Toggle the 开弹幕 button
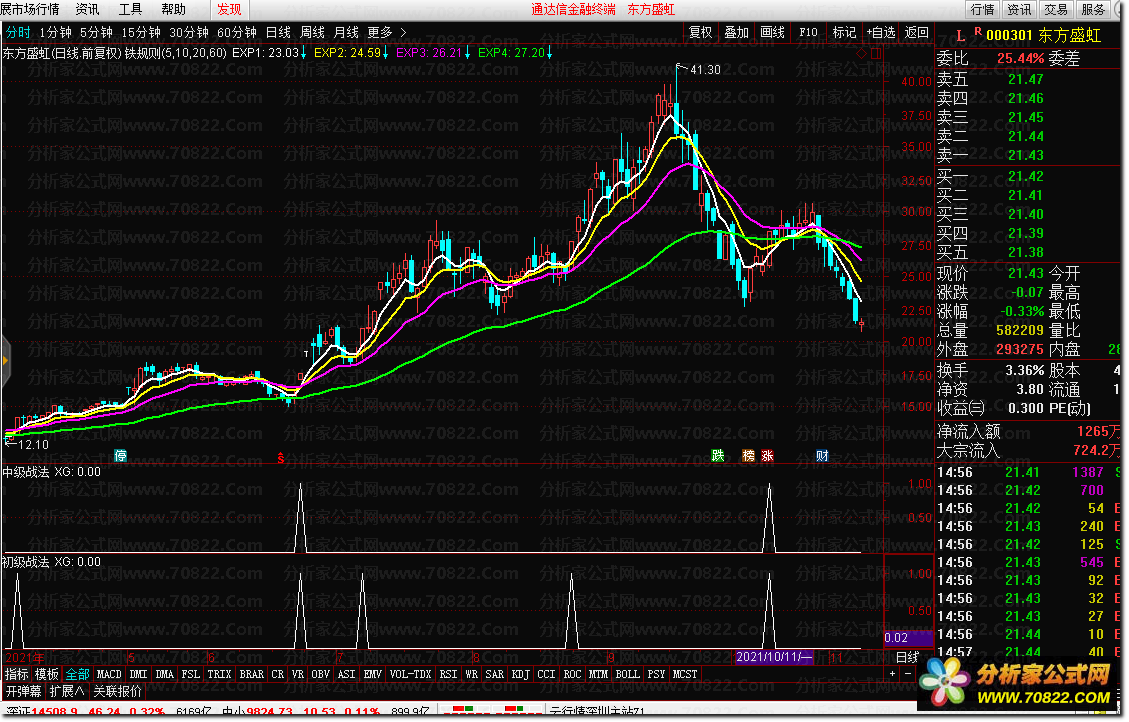The width and height of the screenshot is (1129, 722). (x=24, y=692)
